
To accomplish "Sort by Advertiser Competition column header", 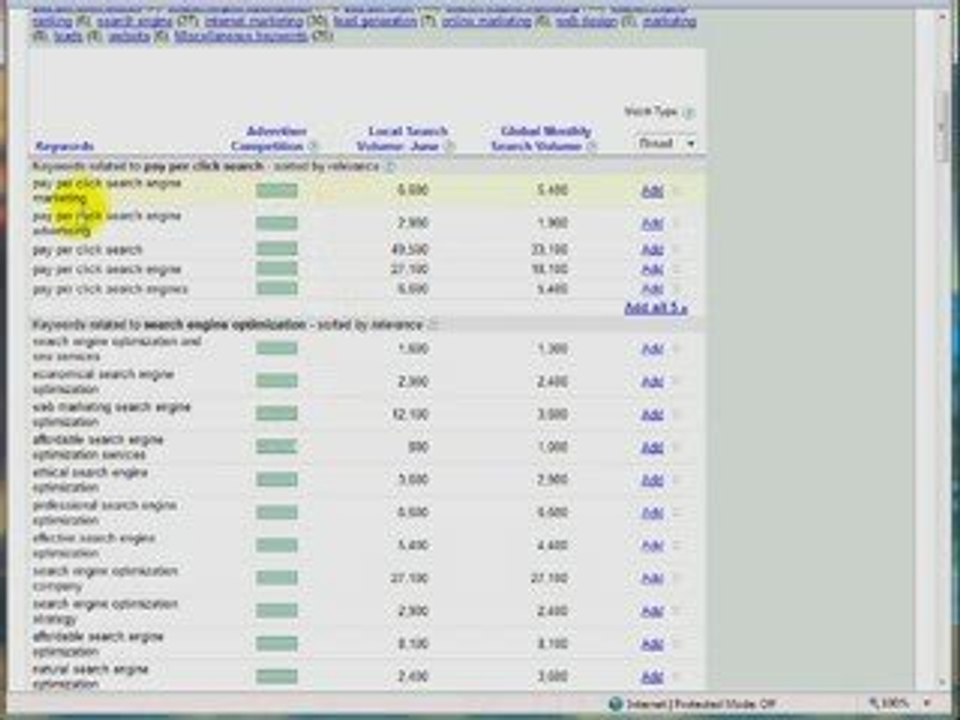I will pos(268,139).
